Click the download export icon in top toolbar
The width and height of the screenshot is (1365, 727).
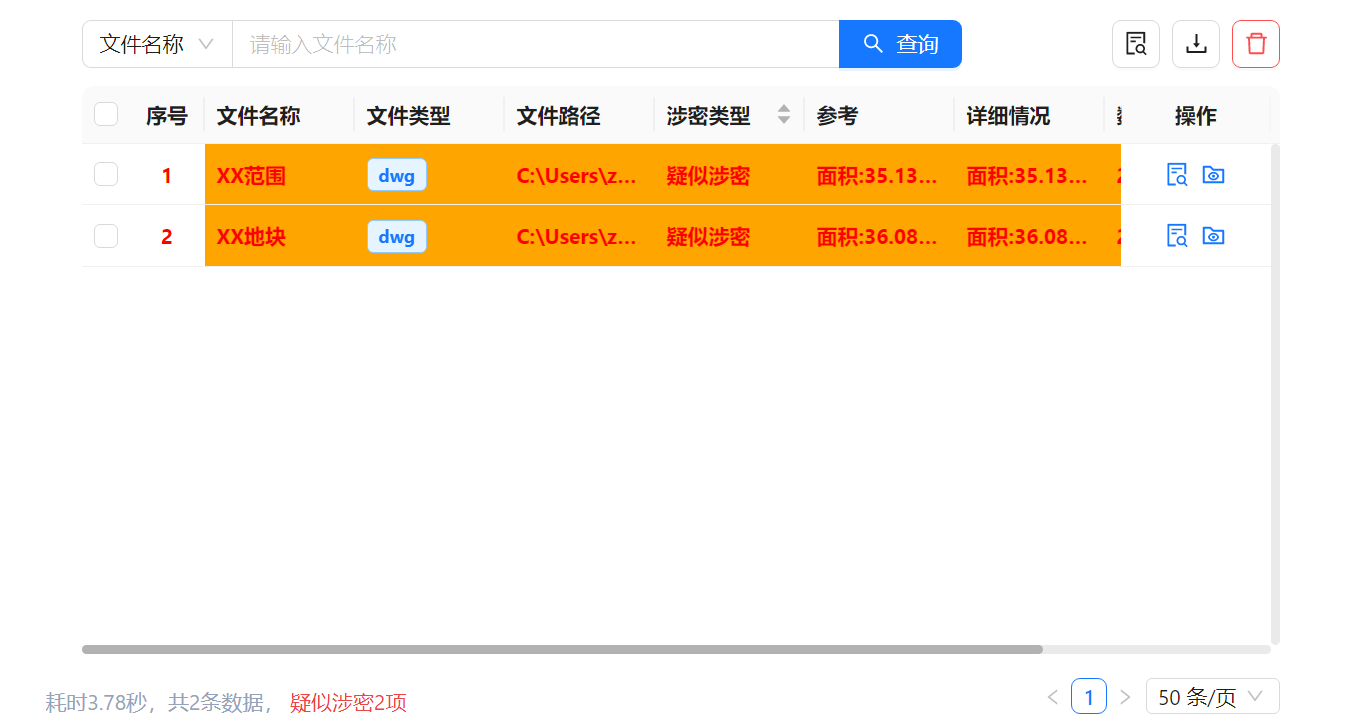(x=1195, y=44)
